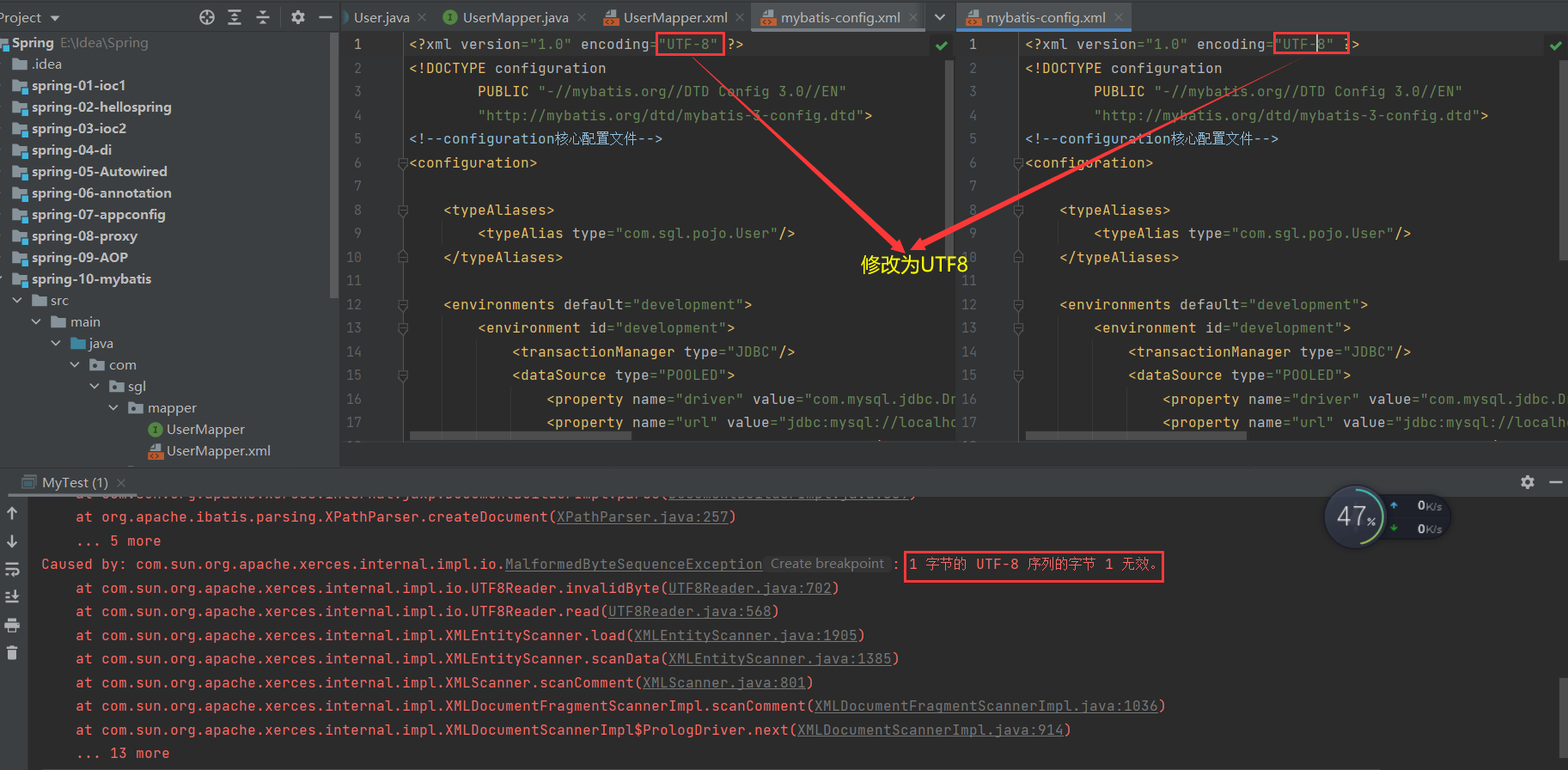The height and width of the screenshot is (770, 1568).
Task: Open XMLEntityScanner.java:1905 link
Action: click(746, 636)
